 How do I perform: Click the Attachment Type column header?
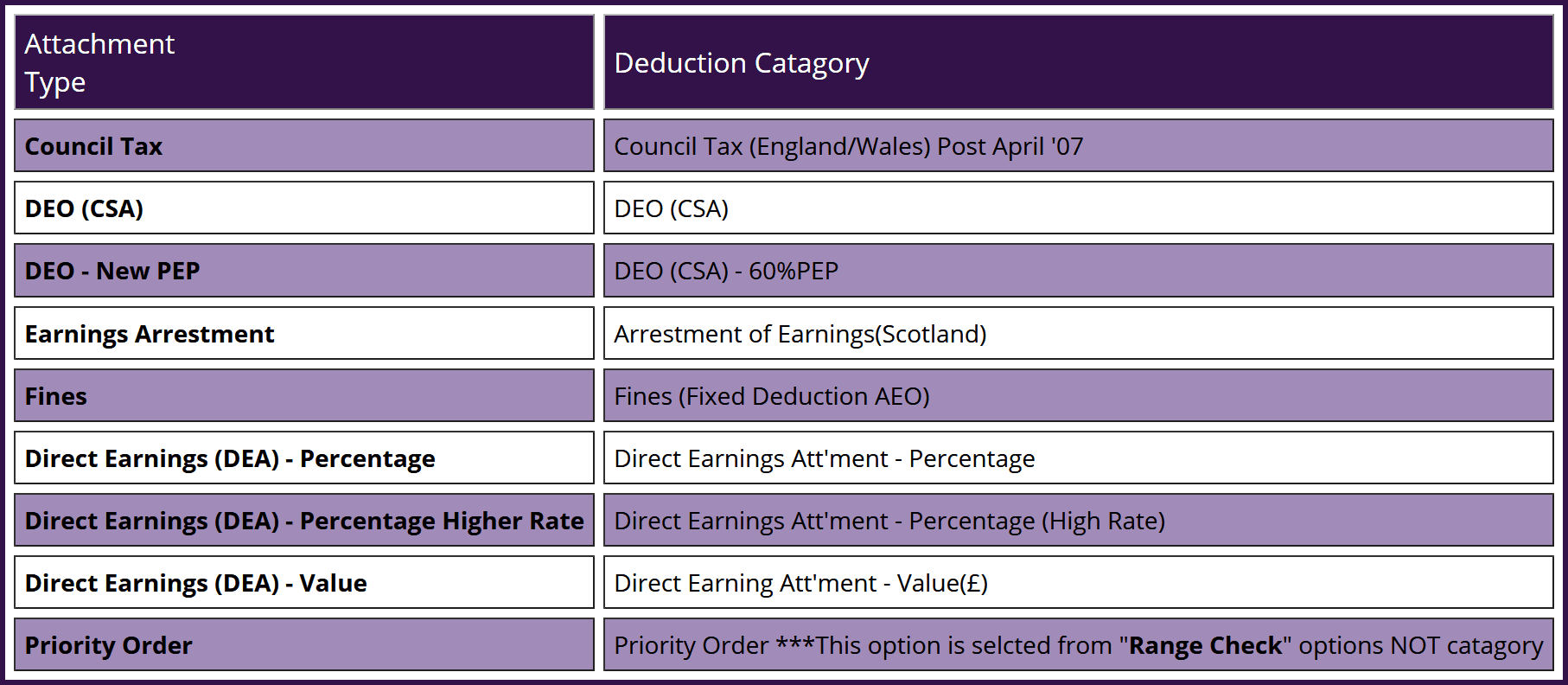coord(99,62)
